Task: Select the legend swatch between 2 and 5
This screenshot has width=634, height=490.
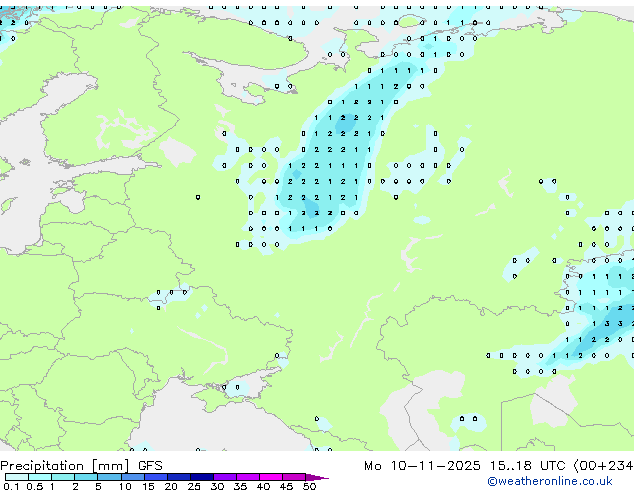Action: (x=86, y=477)
